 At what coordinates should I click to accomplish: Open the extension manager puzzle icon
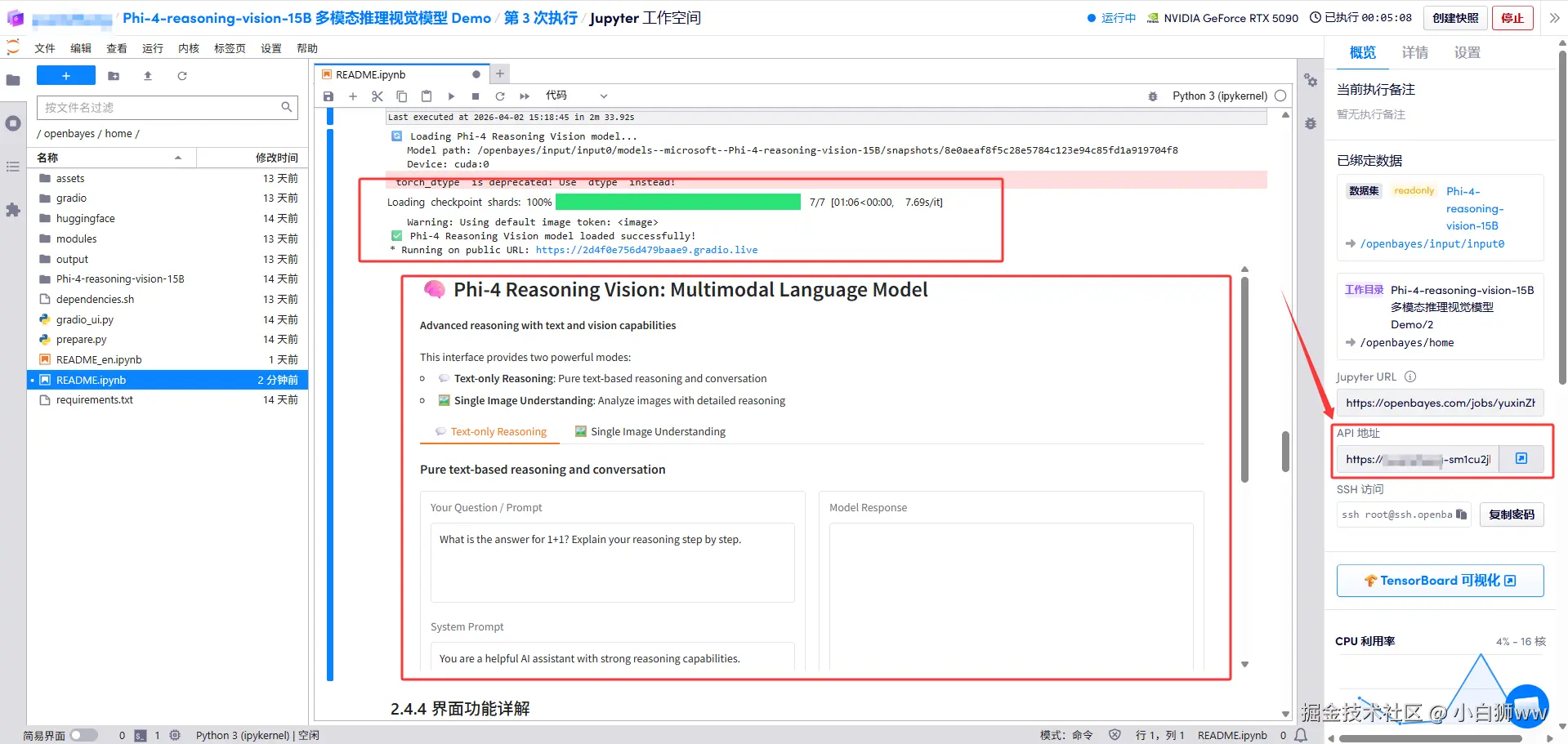[x=13, y=210]
